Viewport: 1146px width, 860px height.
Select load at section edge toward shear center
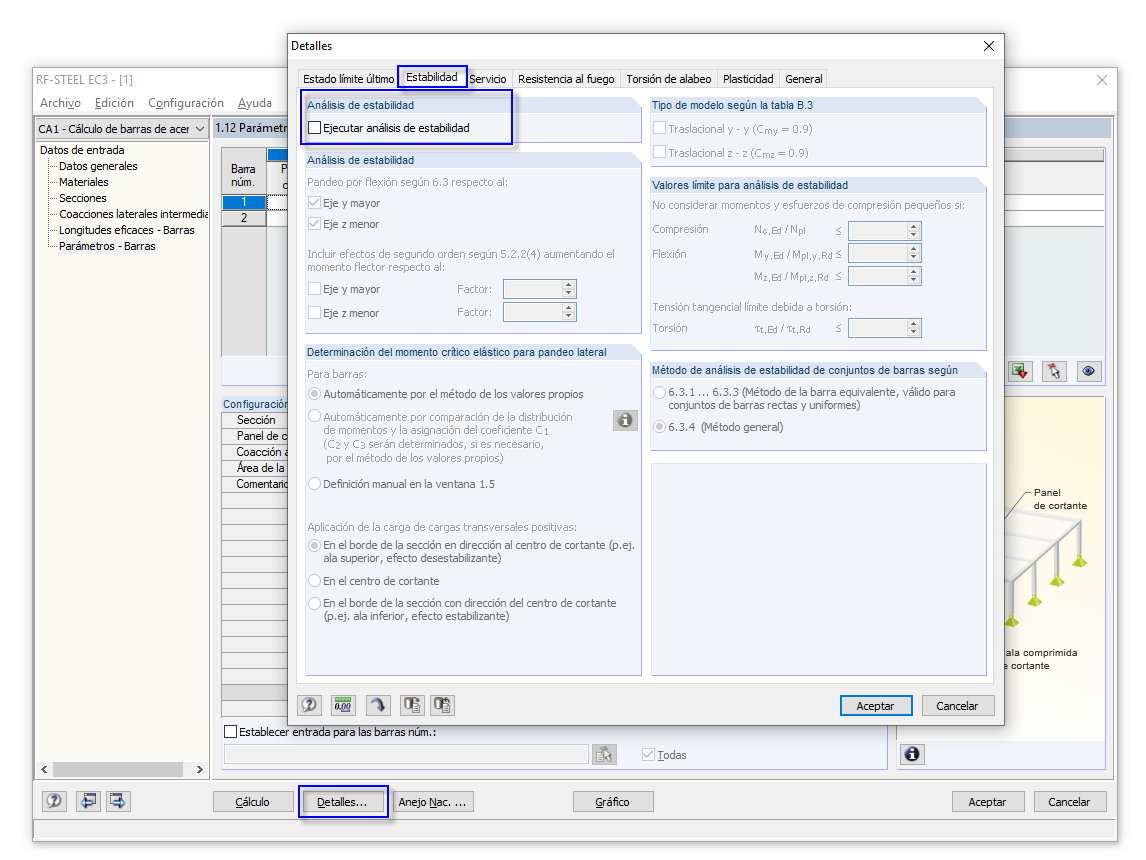click(314, 545)
